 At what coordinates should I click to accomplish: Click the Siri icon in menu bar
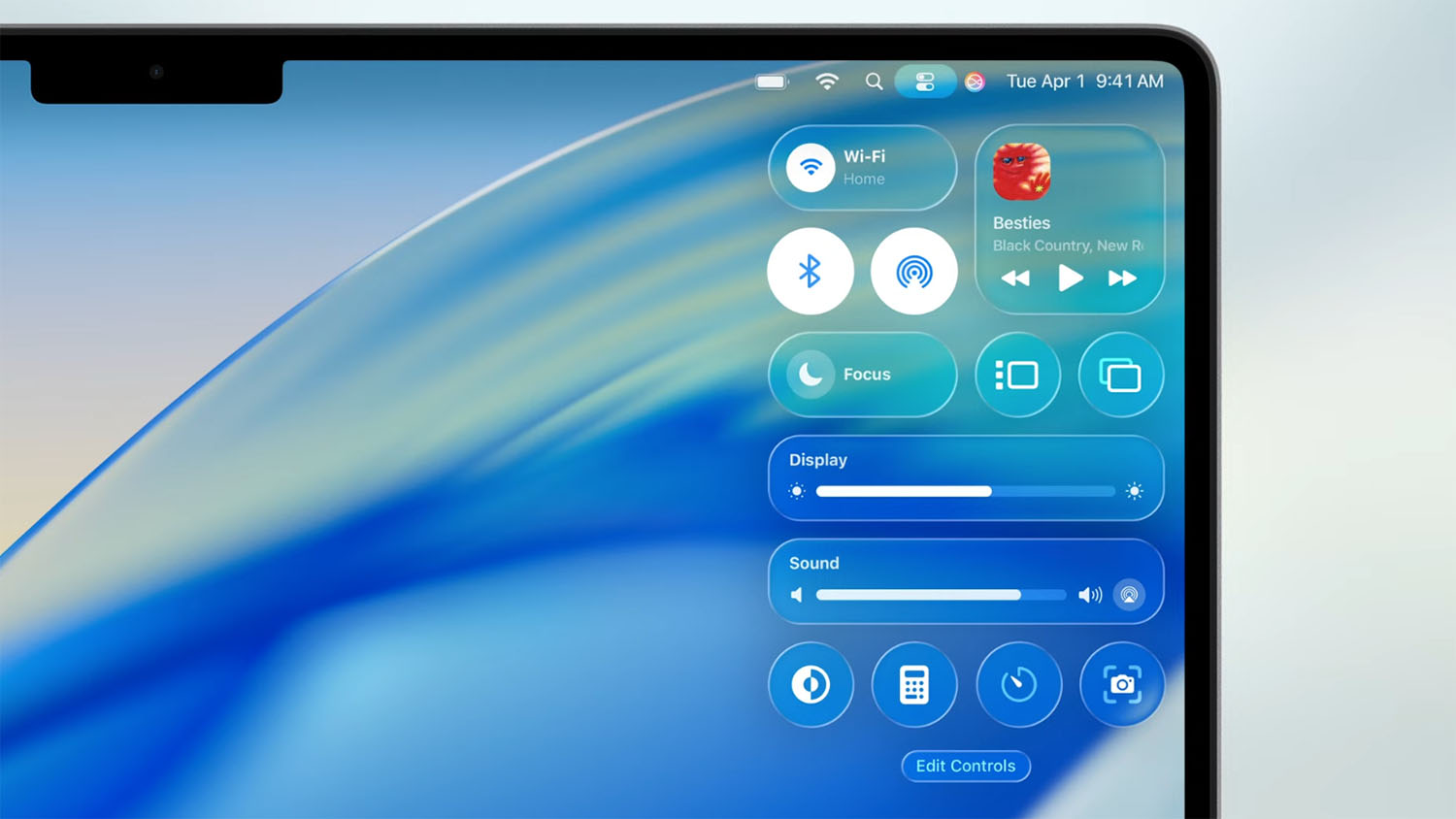coord(975,82)
